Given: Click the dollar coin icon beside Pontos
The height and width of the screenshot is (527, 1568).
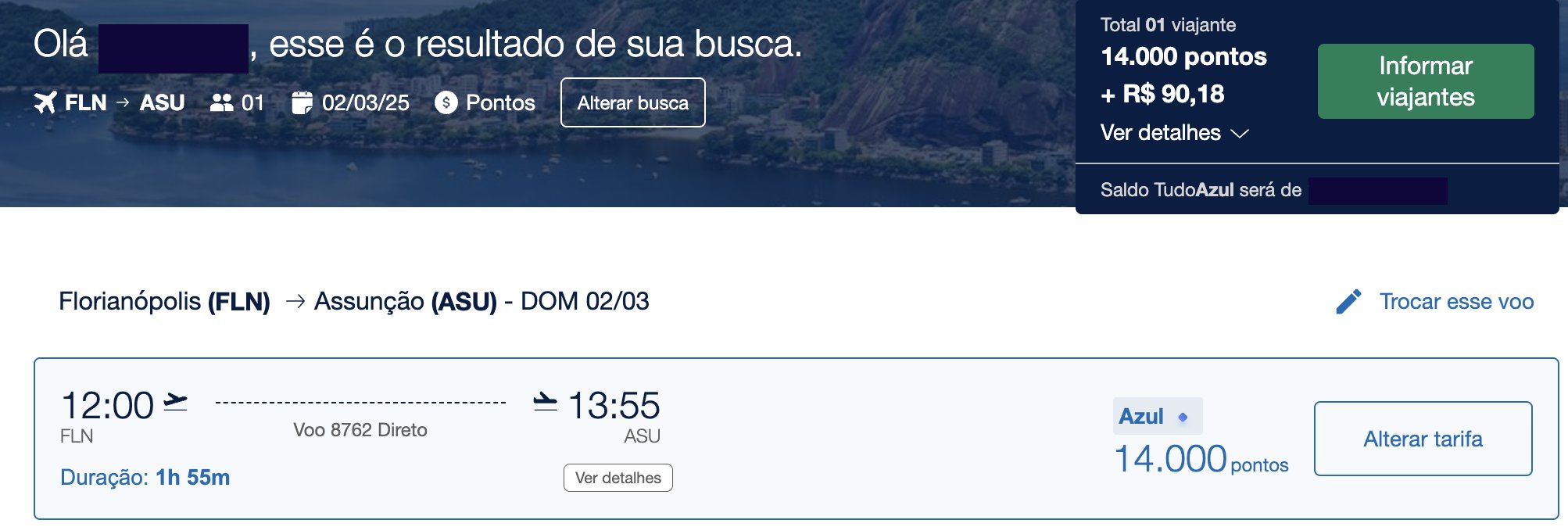Looking at the screenshot, I should pyautogui.click(x=446, y=102).
